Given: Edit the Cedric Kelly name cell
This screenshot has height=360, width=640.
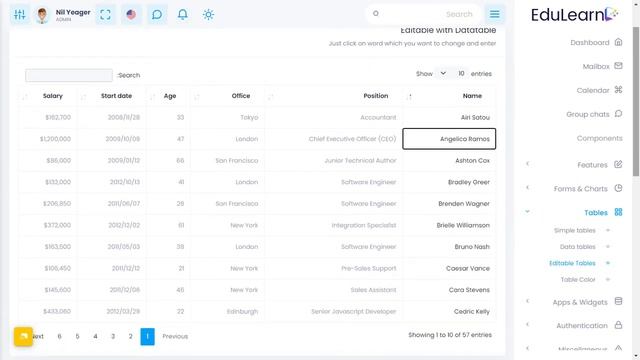Looking at the screenshot, I should [x=449, y=311].
